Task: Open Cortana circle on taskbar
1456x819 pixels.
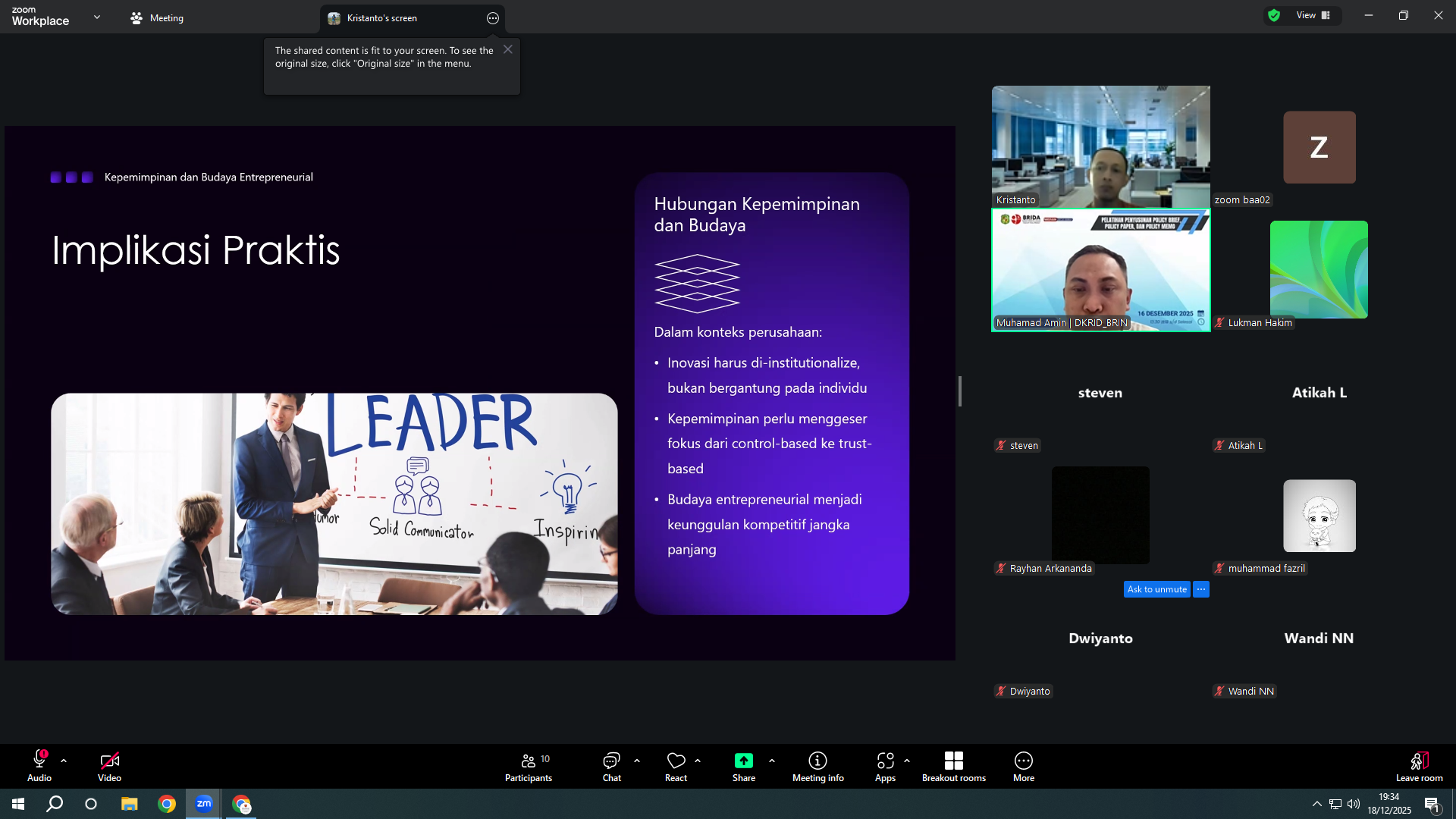Action: click(91, 804)
